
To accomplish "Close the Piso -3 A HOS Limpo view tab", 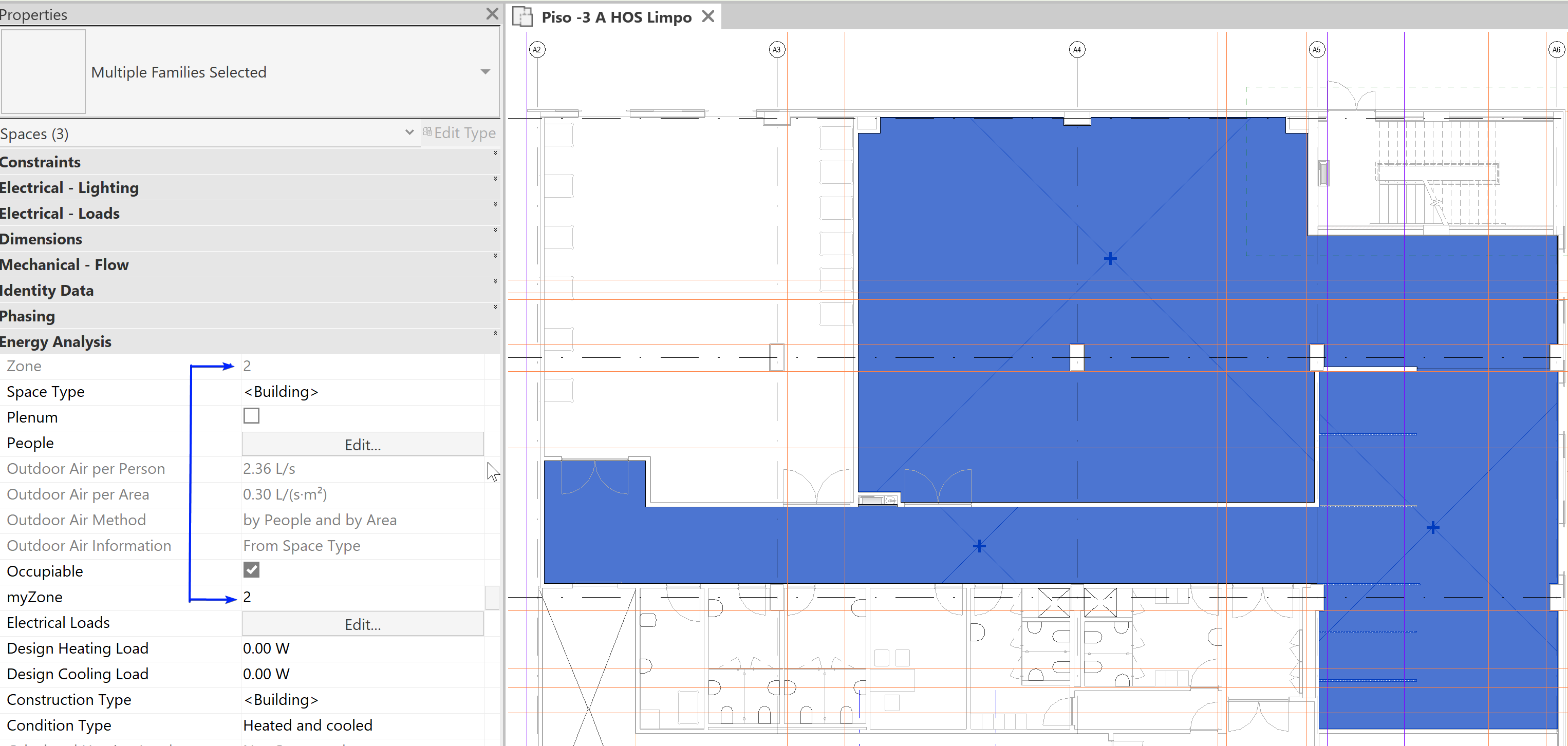I will tap(708, 16).
